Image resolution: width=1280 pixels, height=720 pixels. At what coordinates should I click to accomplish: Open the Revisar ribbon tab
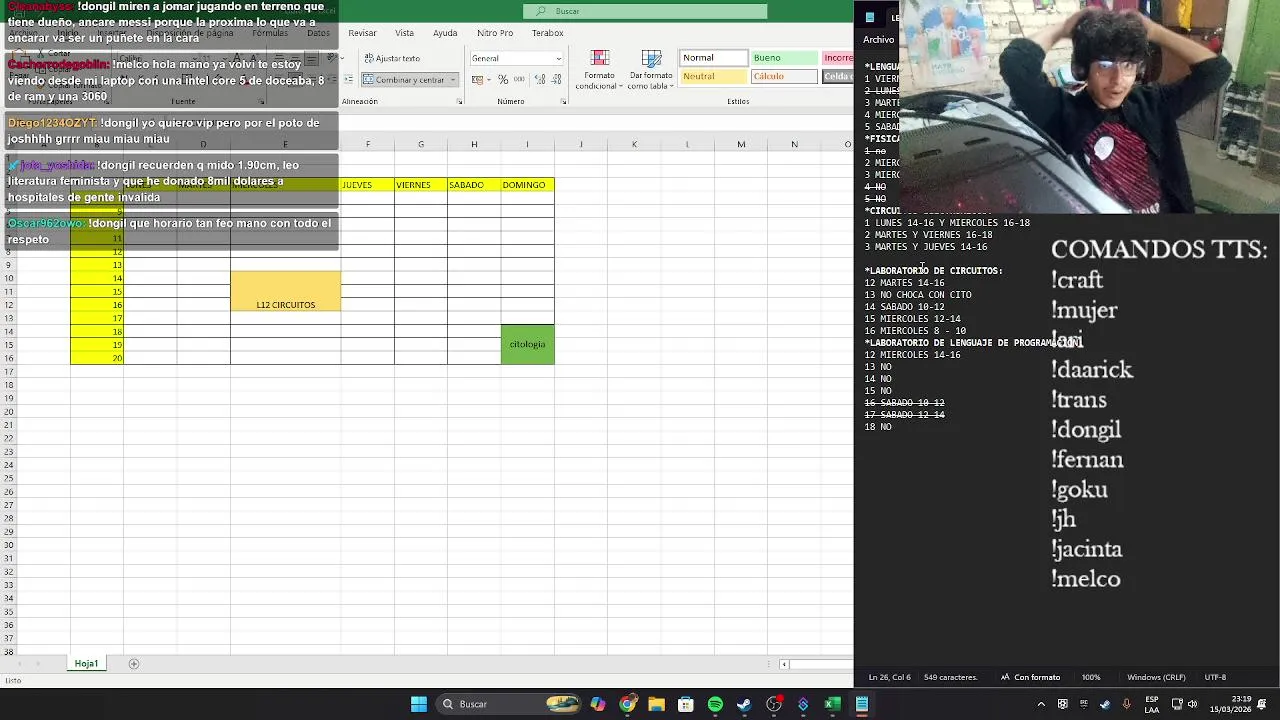click(x=362, y=33)
